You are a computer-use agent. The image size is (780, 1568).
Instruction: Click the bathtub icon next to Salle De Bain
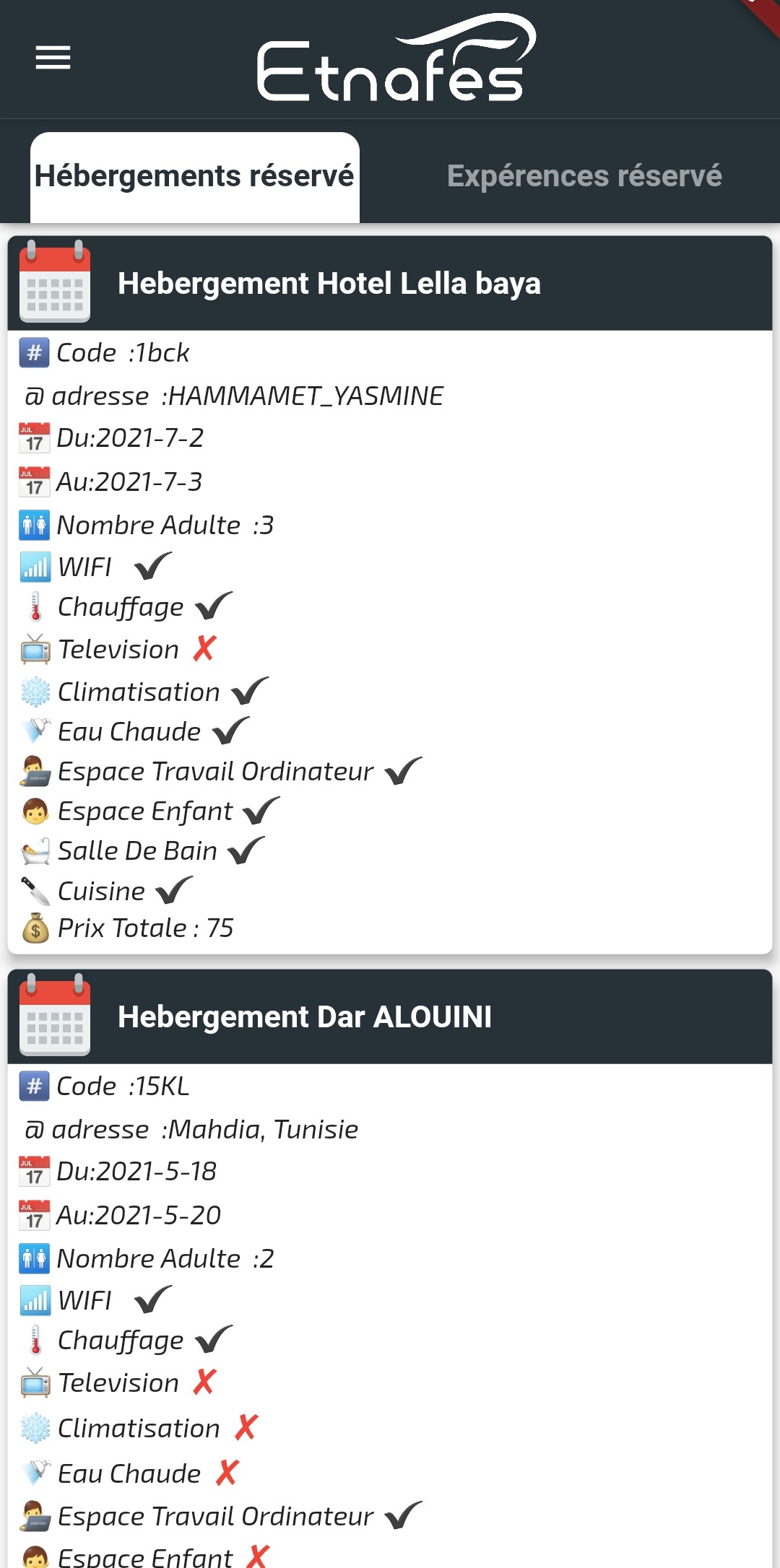tap(35, 851)
